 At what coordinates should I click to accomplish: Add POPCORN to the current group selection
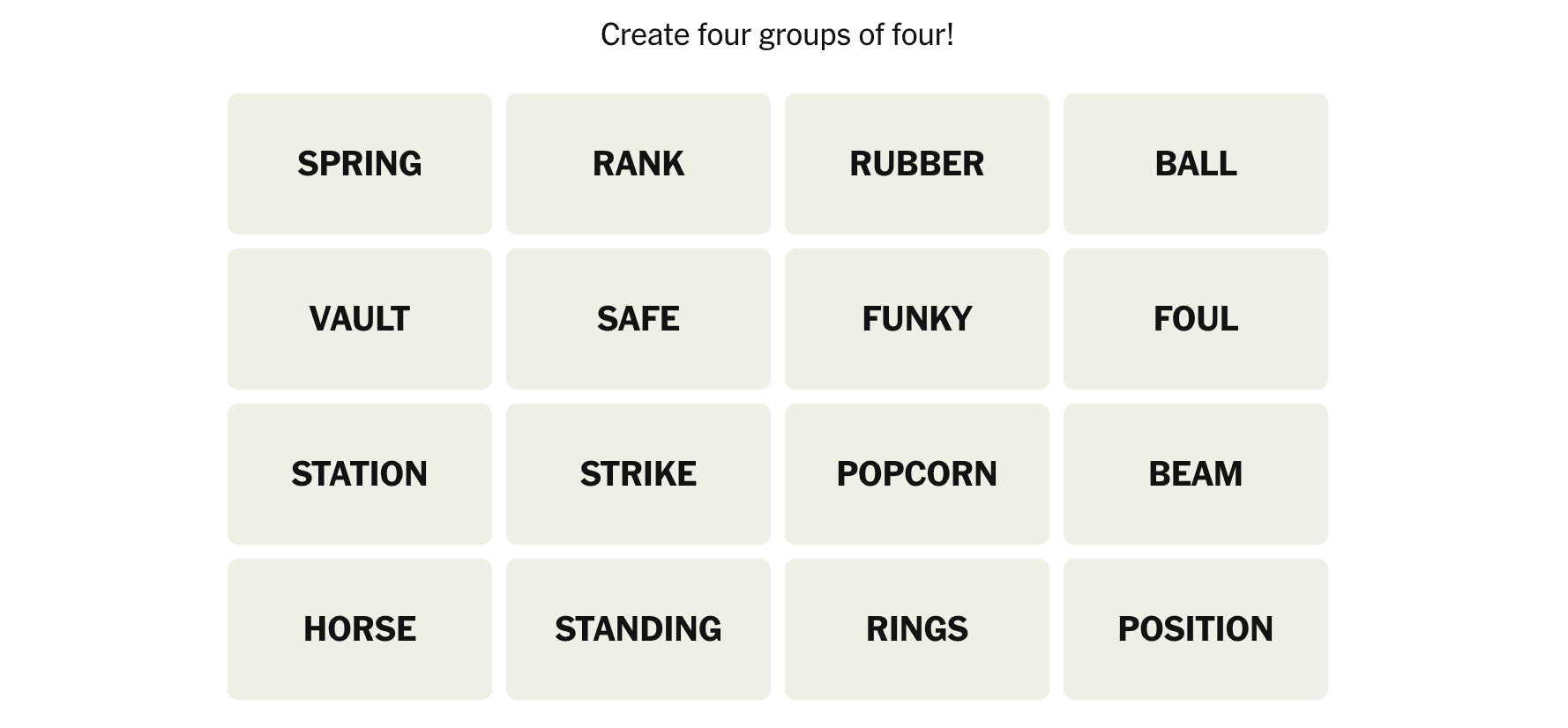click(916, 474)
